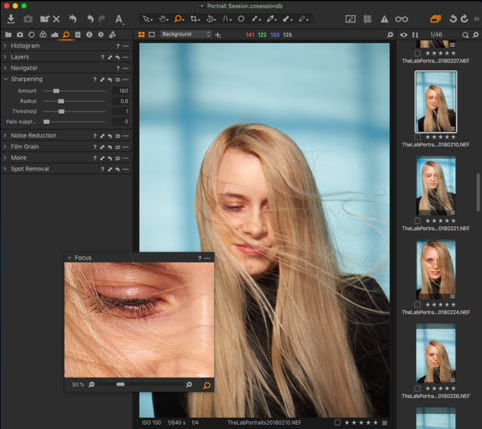Open the Metadata info tool tab
This screenshot has width=482, height=429.
[x=89, y=34]
